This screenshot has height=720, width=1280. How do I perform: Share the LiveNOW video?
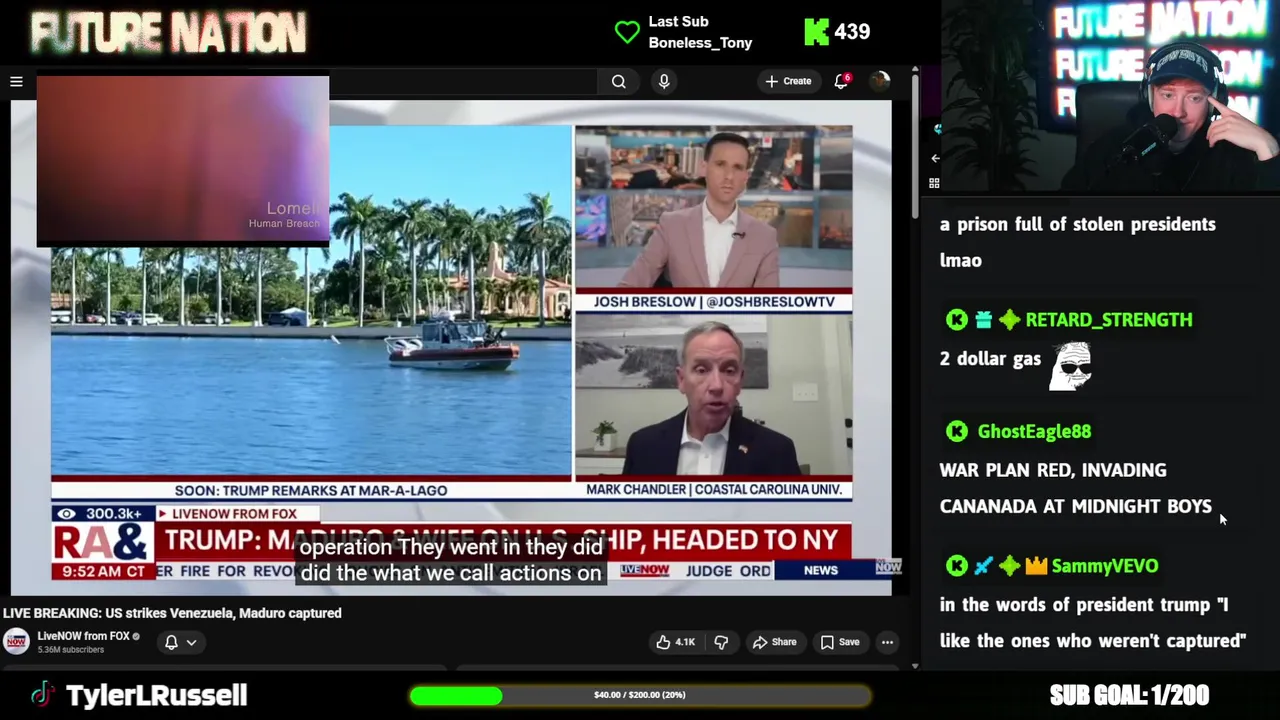pyautogui.click(x=775, y=642)
